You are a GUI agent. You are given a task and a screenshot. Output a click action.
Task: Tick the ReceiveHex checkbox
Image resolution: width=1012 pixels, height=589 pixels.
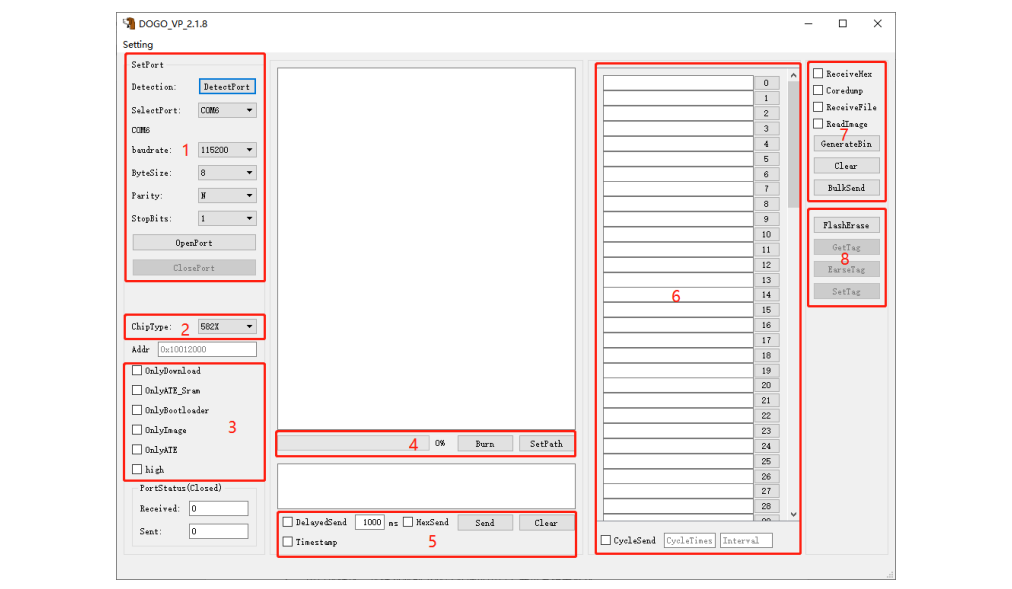[x=818, y=74]
